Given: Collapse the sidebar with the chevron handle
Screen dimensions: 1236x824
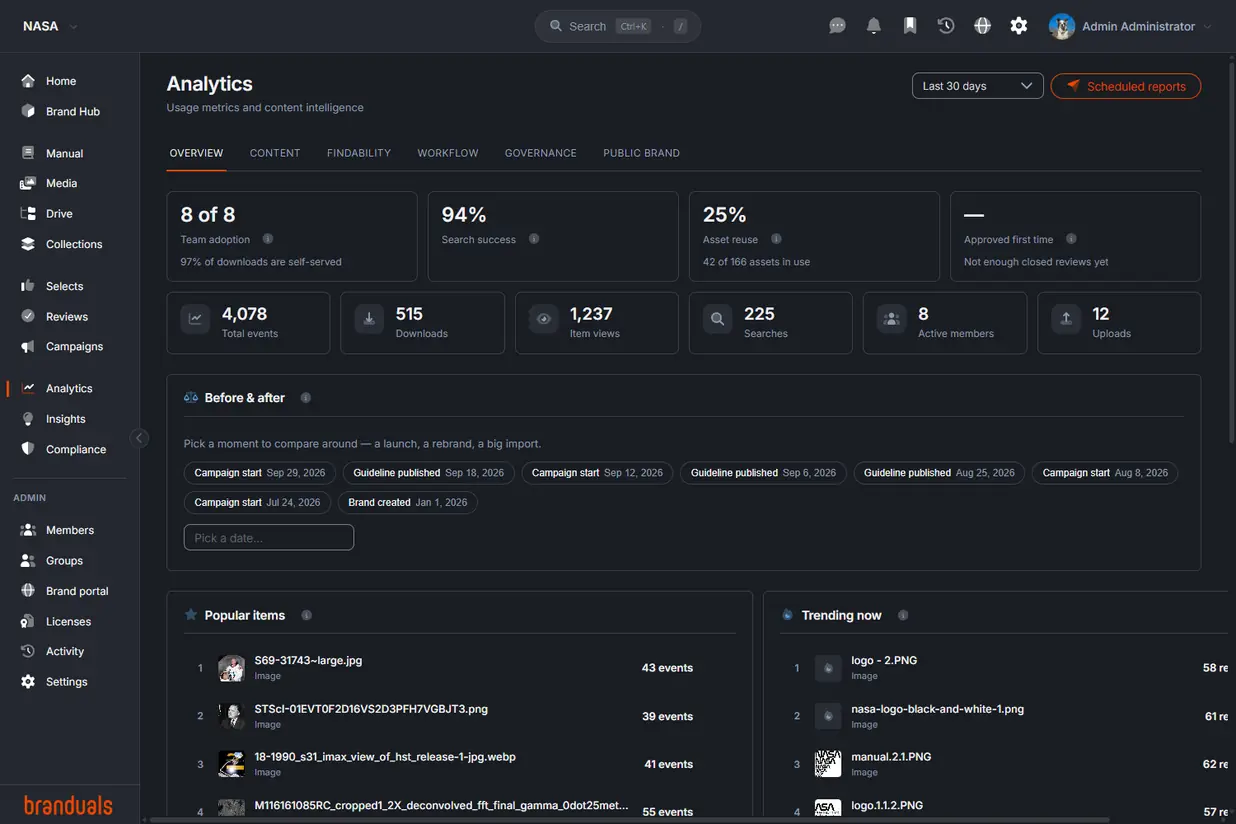Looking at the screenshot, I should click(x=139, y=437).
